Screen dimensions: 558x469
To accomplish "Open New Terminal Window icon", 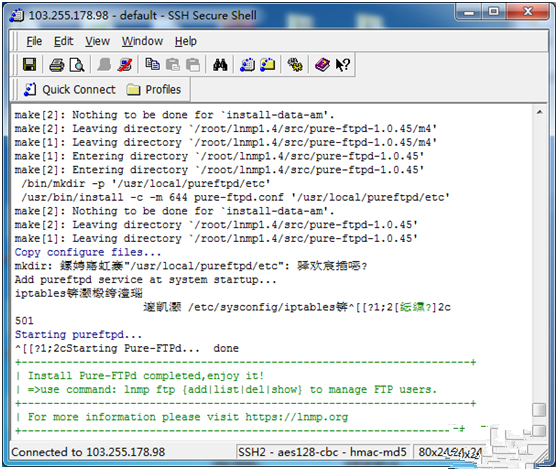I will [248, 65].
